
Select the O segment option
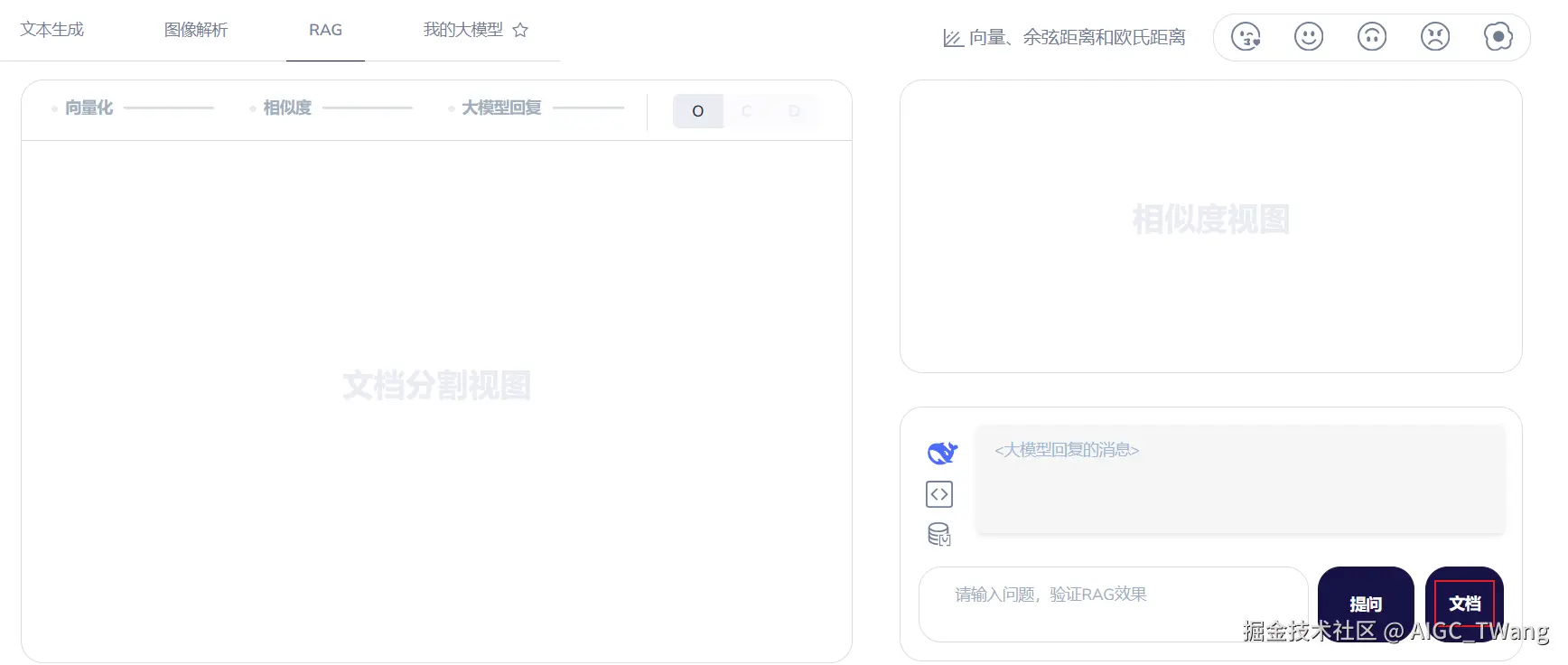click(x=698, y=111)
